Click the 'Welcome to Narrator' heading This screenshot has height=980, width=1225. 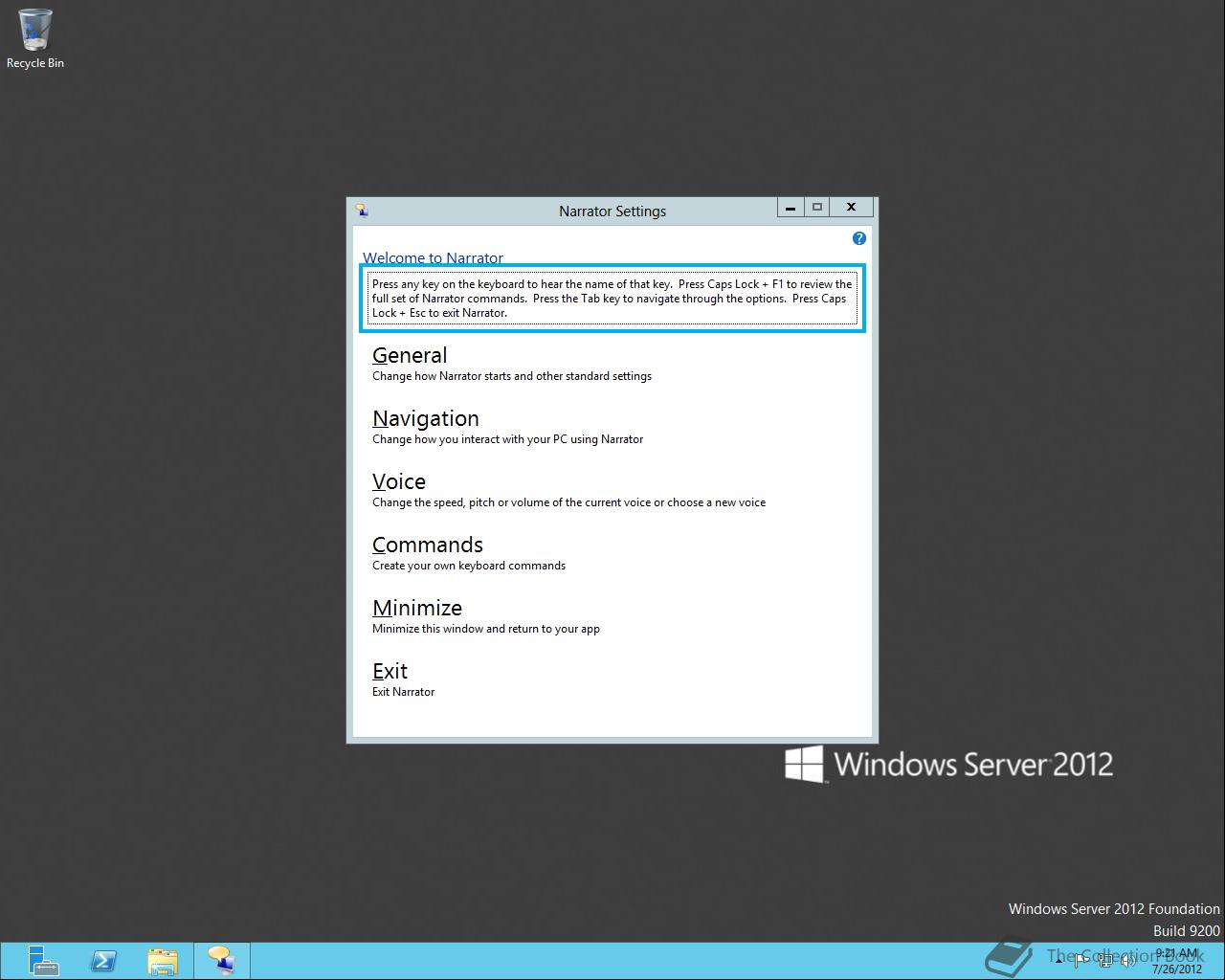(433, 258)
